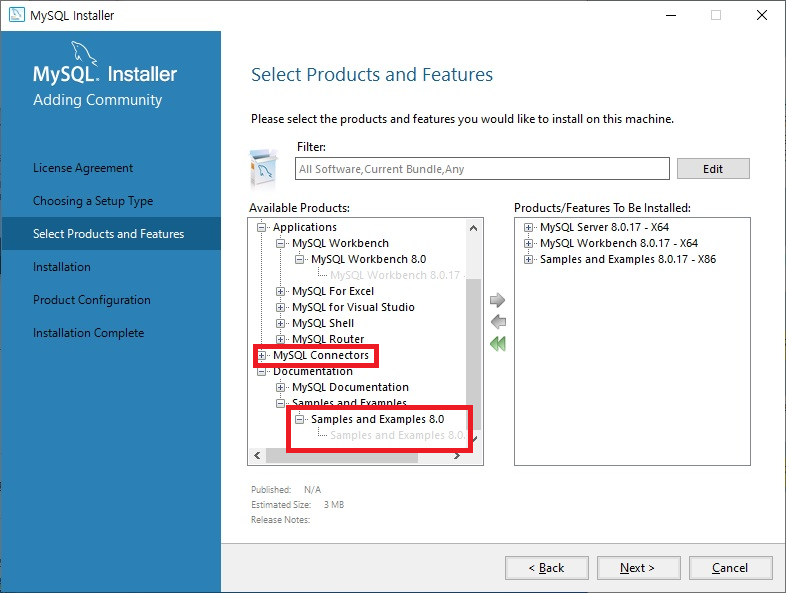Collapse the MySQL Workbench 8.0 node
The width and height of the screenshot is (786, 593).
pyautogui.click(x=299, y=259)
